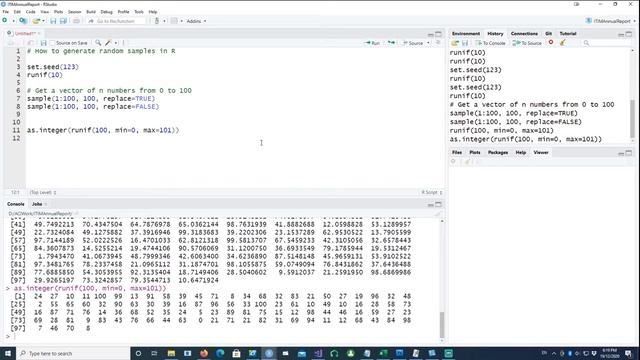Click the code tools magic wand icon
The width and height of the screenshot is (640, 360).
click(108, 43)
